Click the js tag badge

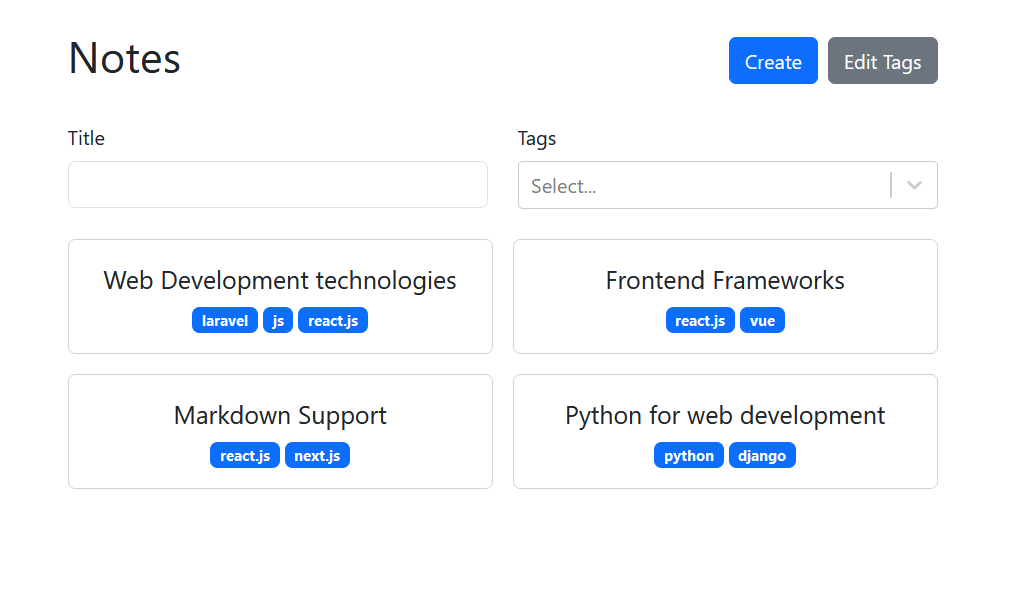278,321
